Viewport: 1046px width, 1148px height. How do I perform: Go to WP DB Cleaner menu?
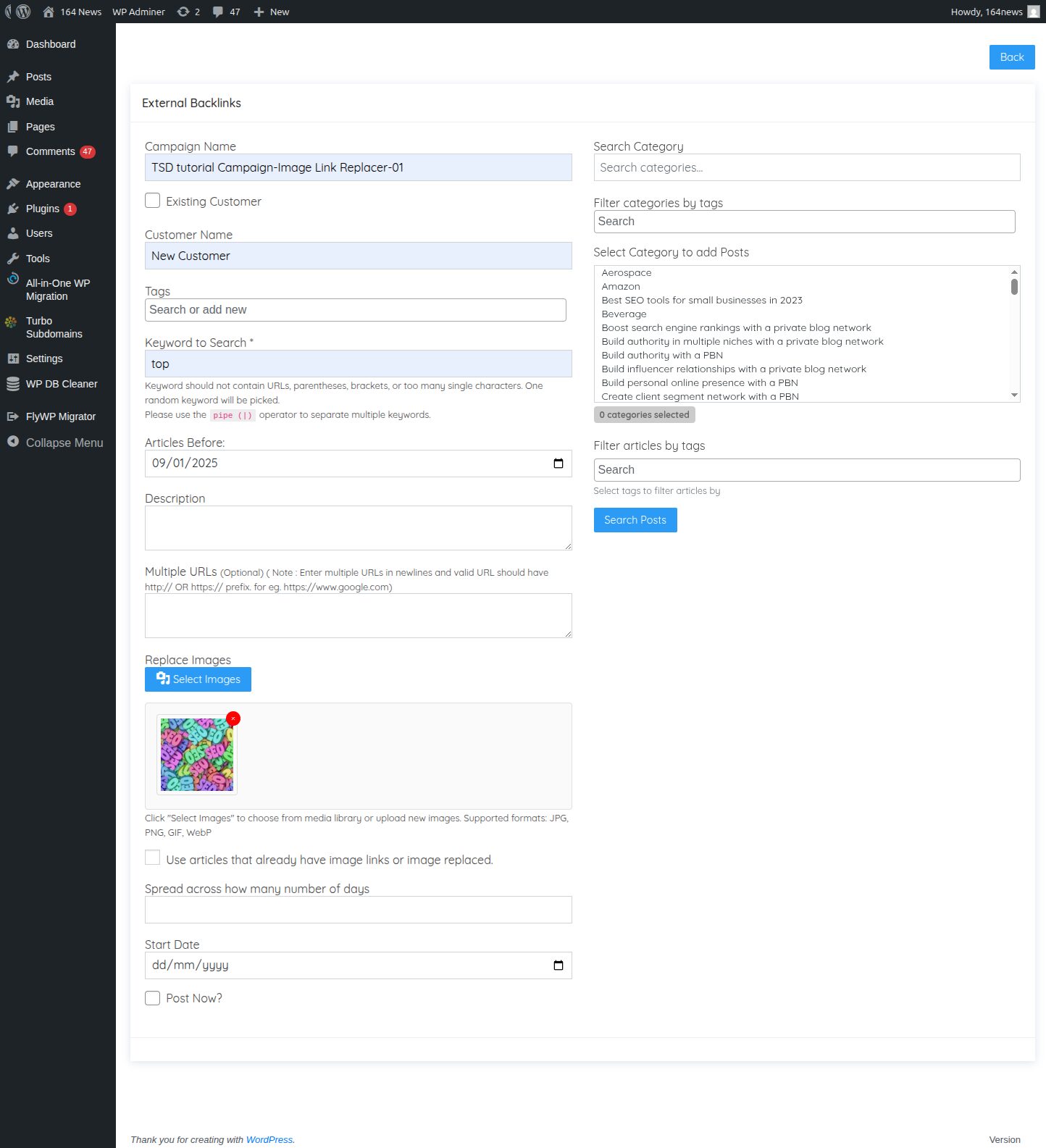coord(61,384)
